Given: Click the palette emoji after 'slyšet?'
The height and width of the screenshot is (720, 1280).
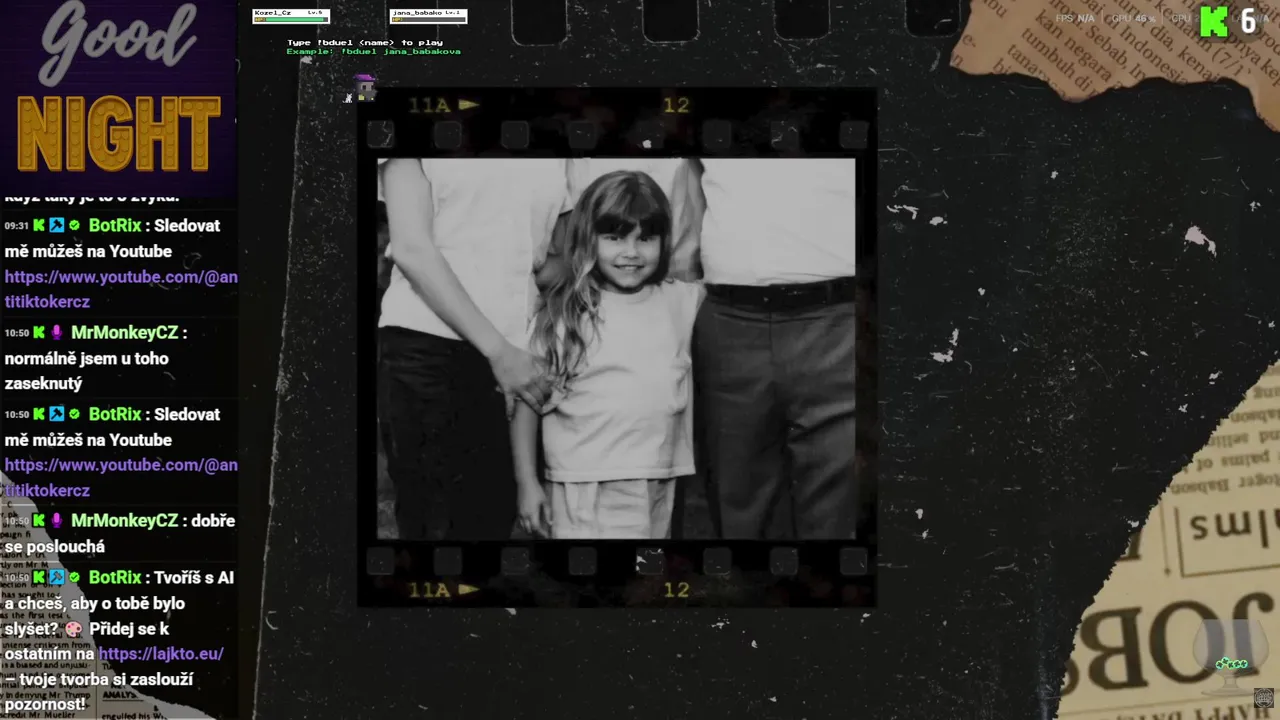Looking at the screenshot, I should (x=73, y=630).
